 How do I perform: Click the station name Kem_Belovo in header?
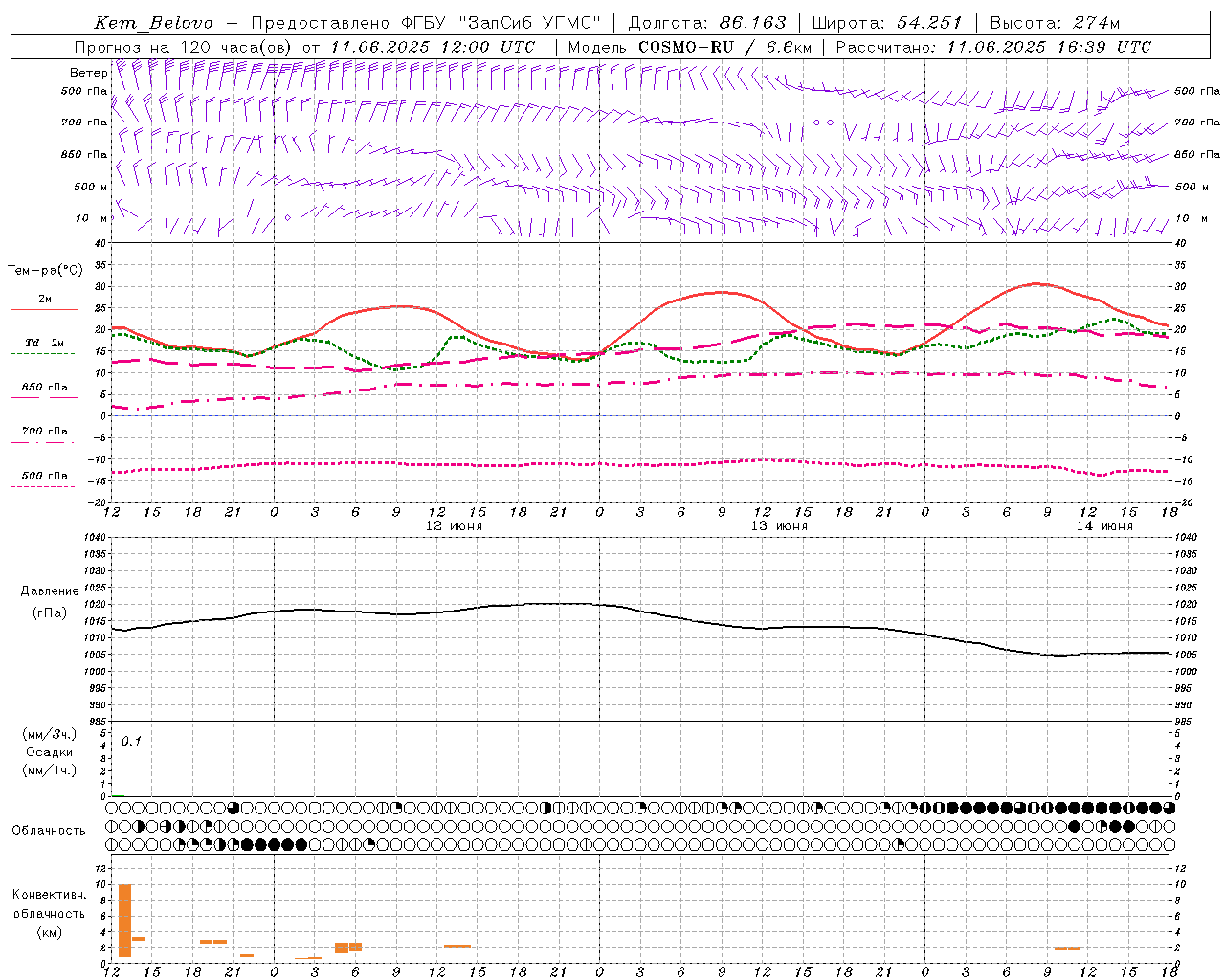click(x=154, y=23)
